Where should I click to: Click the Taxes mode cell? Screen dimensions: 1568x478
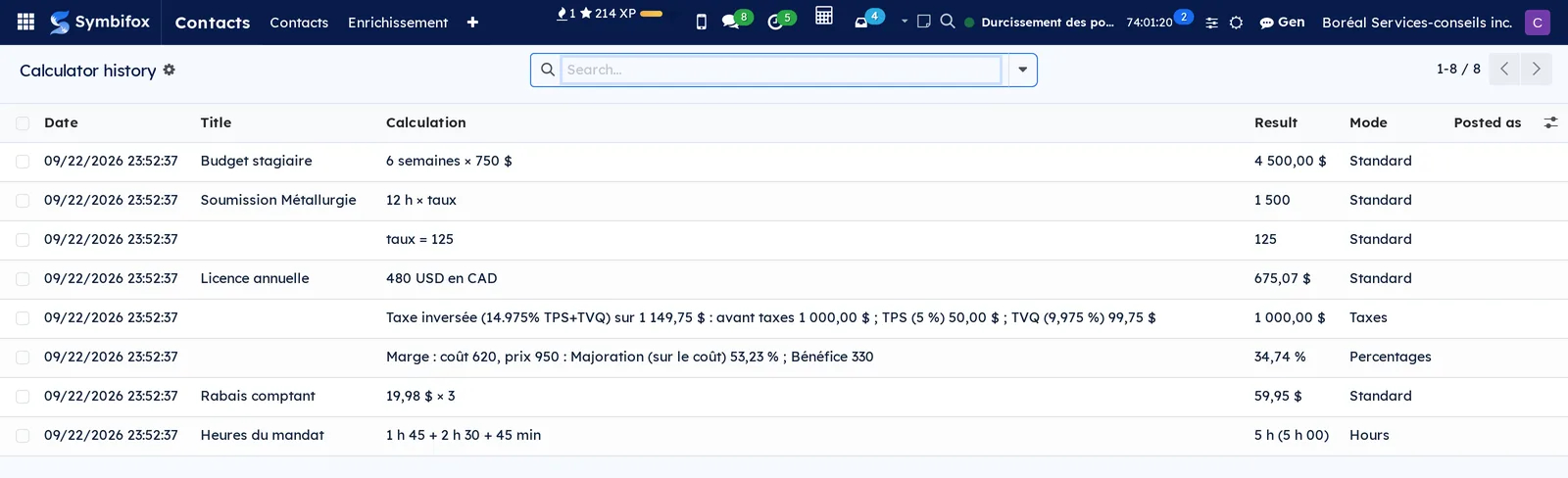(x=1368, y=317)
